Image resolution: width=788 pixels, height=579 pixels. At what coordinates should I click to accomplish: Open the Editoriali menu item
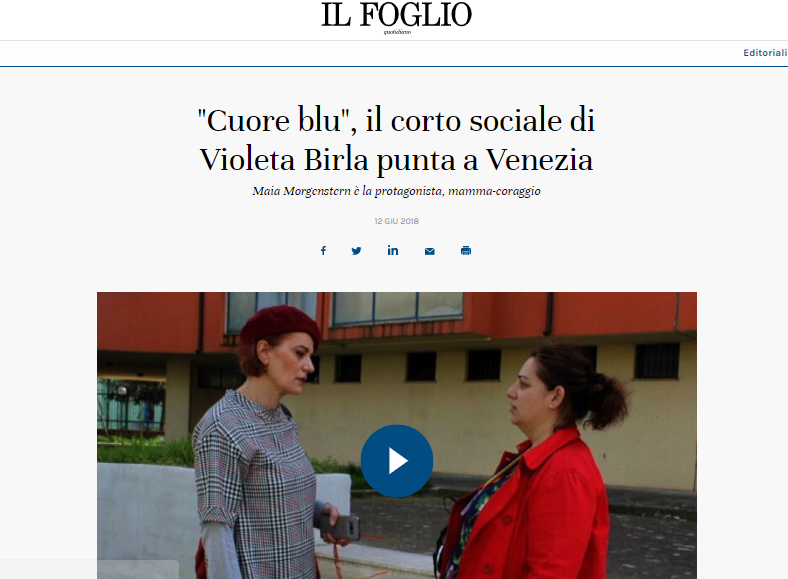[x=765, y=53]
